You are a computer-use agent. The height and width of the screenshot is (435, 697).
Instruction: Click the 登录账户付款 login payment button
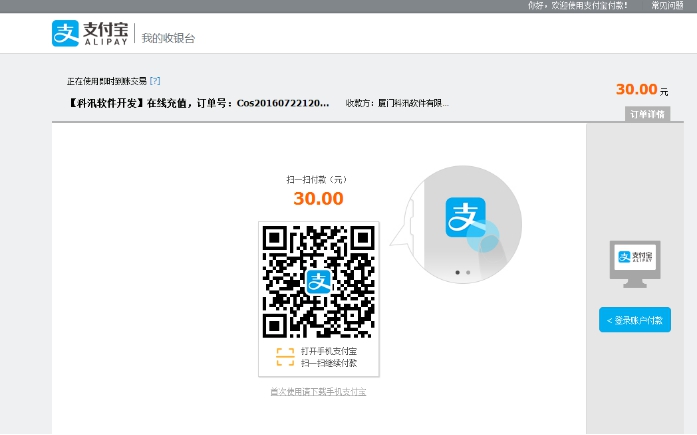[x=635, y=320]
